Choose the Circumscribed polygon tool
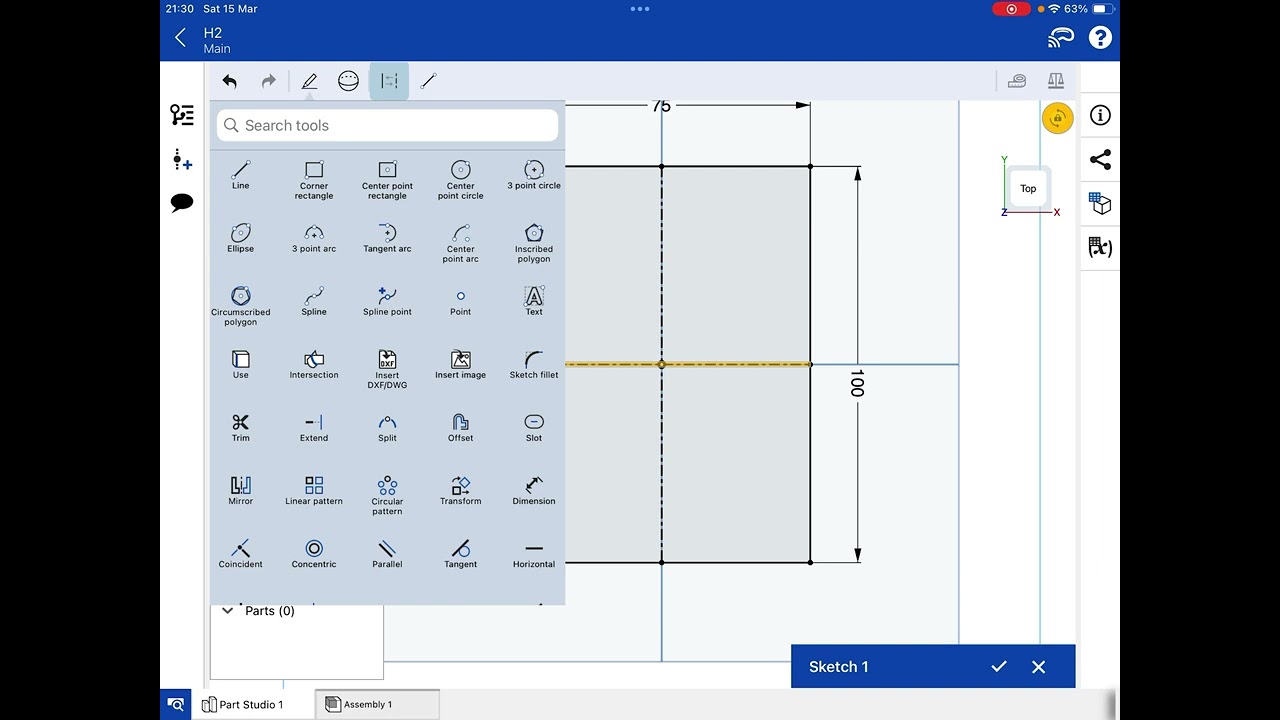1280x720 pixels. click(x=241, y=306)
